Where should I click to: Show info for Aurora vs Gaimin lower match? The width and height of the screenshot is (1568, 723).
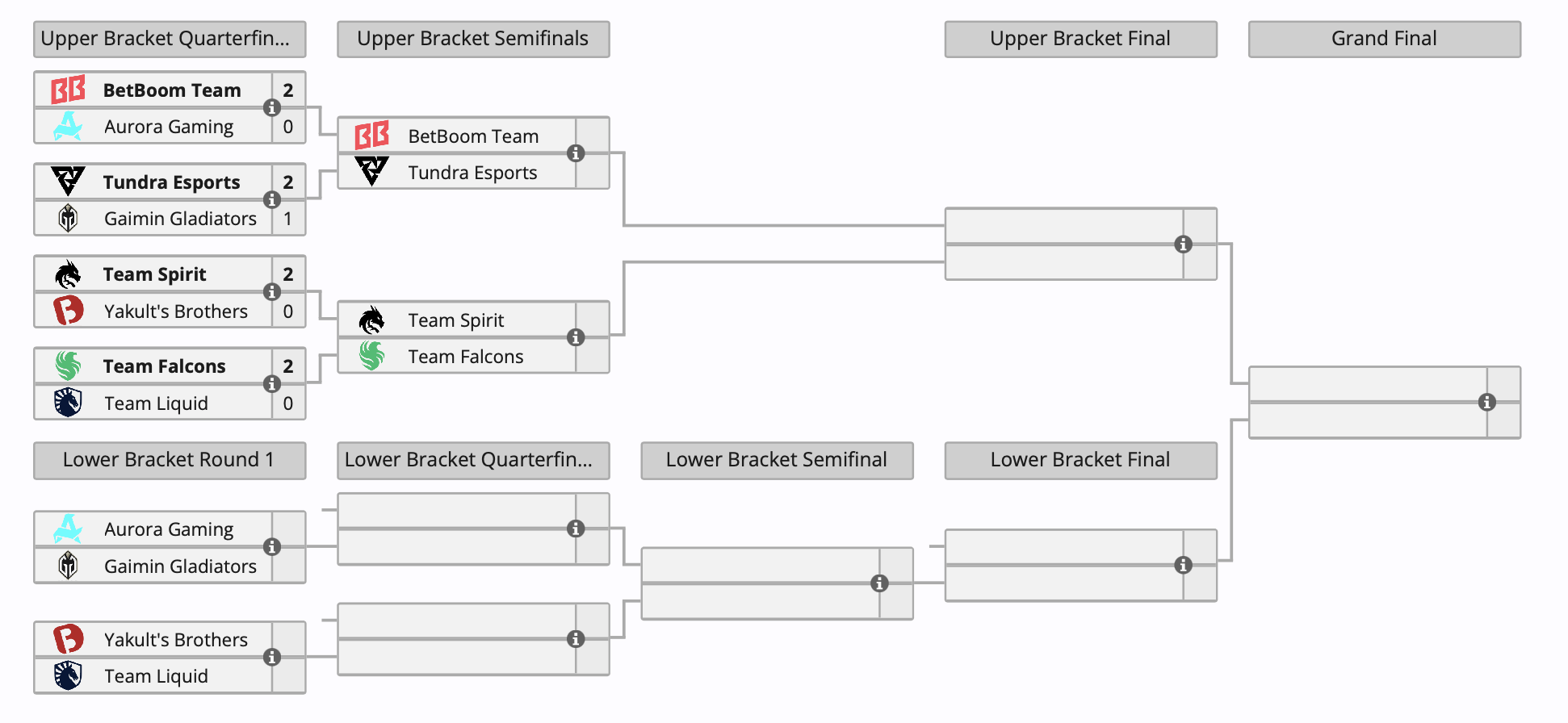(272, 547)
